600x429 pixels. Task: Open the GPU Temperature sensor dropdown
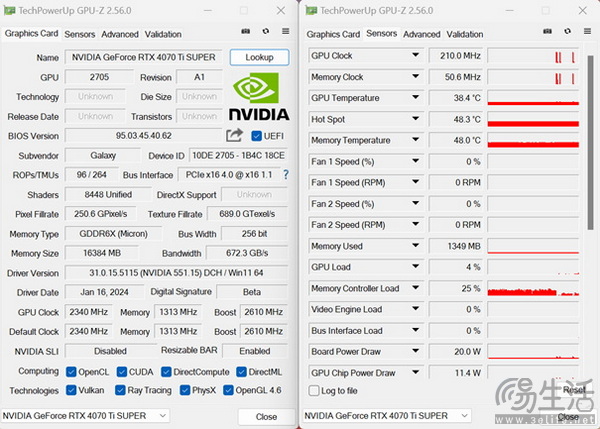pyautogui.click(x=415, y=98)
